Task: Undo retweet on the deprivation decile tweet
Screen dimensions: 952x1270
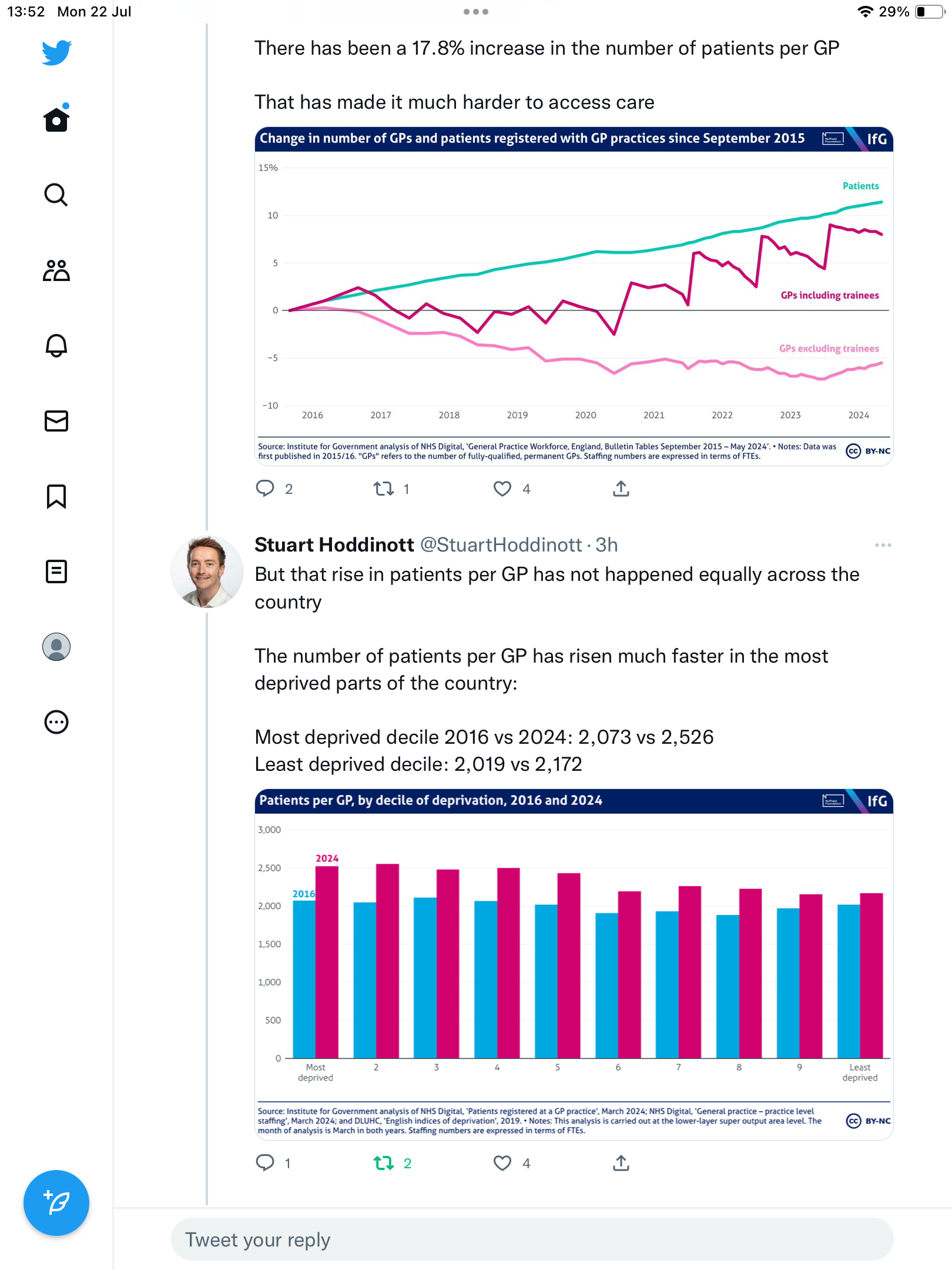Action: [384, 1163]
